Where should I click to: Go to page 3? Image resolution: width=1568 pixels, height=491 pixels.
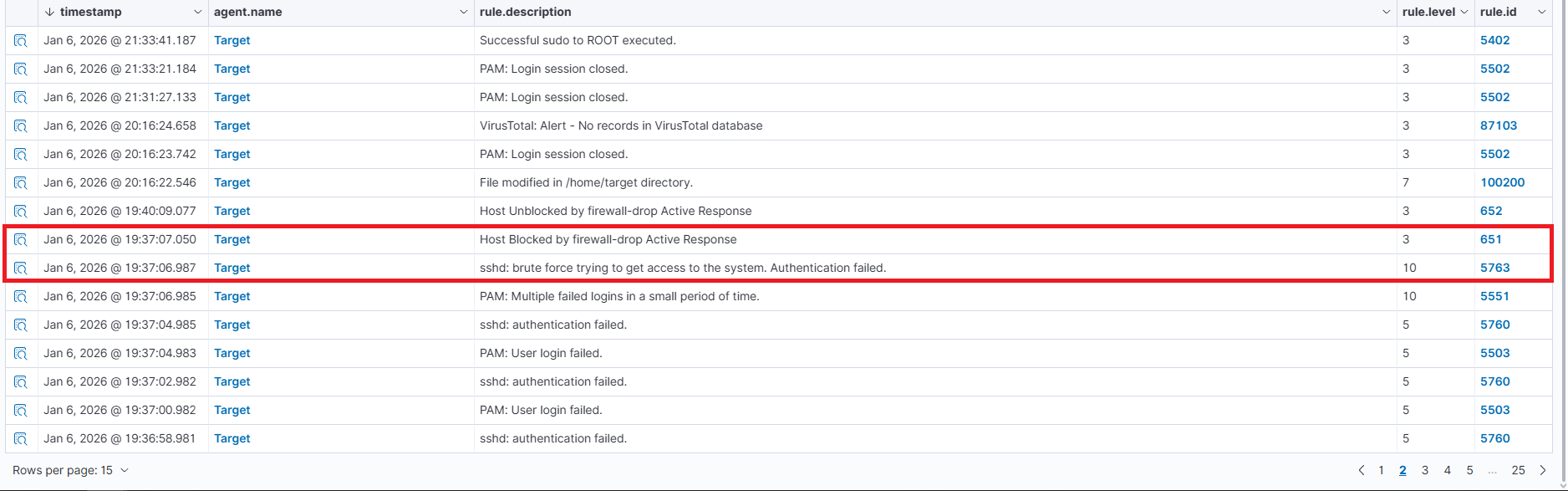(1425, 470)
